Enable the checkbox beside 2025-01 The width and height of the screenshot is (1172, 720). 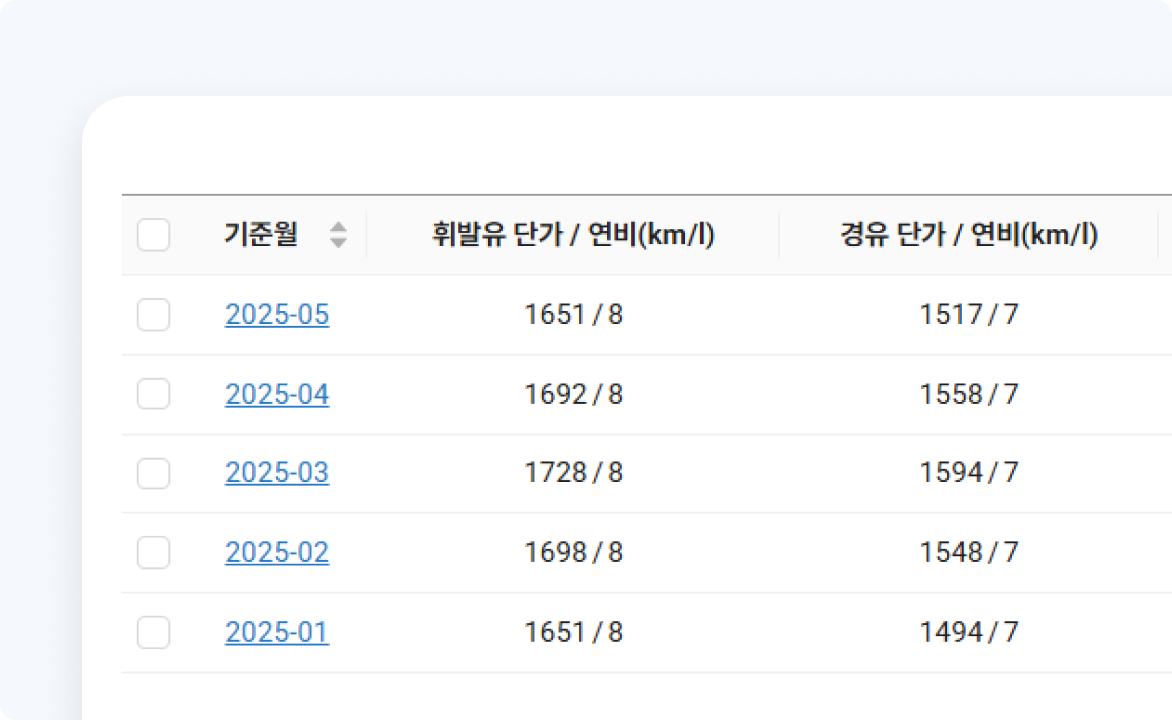[153, 632]
